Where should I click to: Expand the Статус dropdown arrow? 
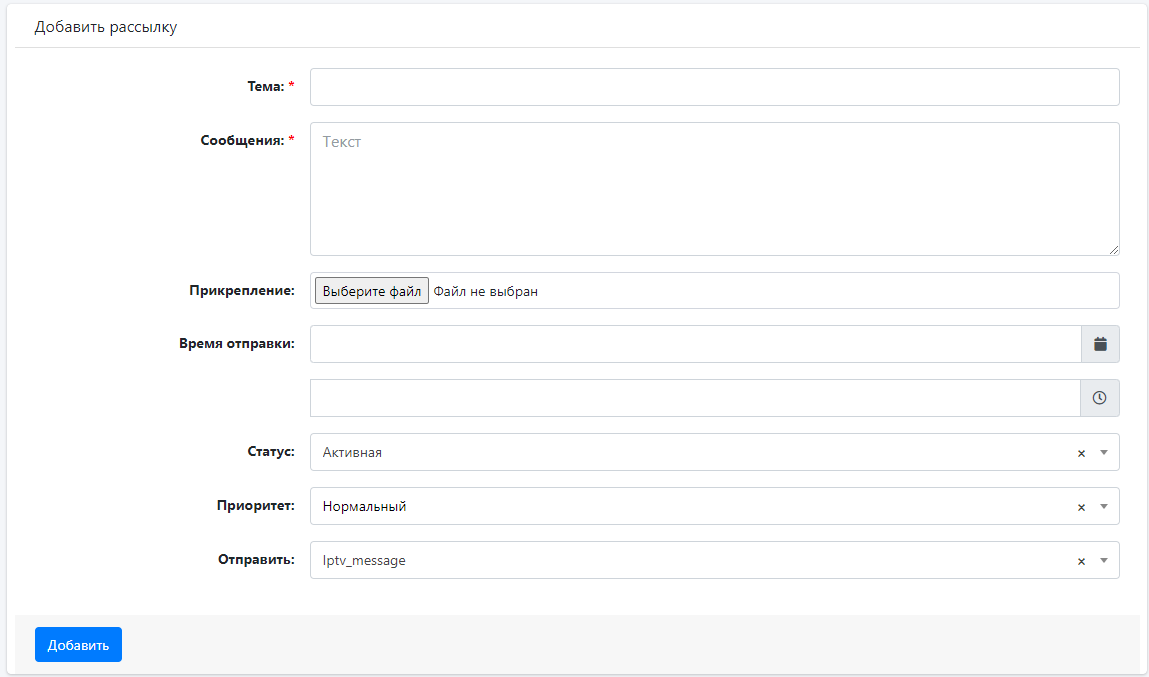(x=1104, y=452)
